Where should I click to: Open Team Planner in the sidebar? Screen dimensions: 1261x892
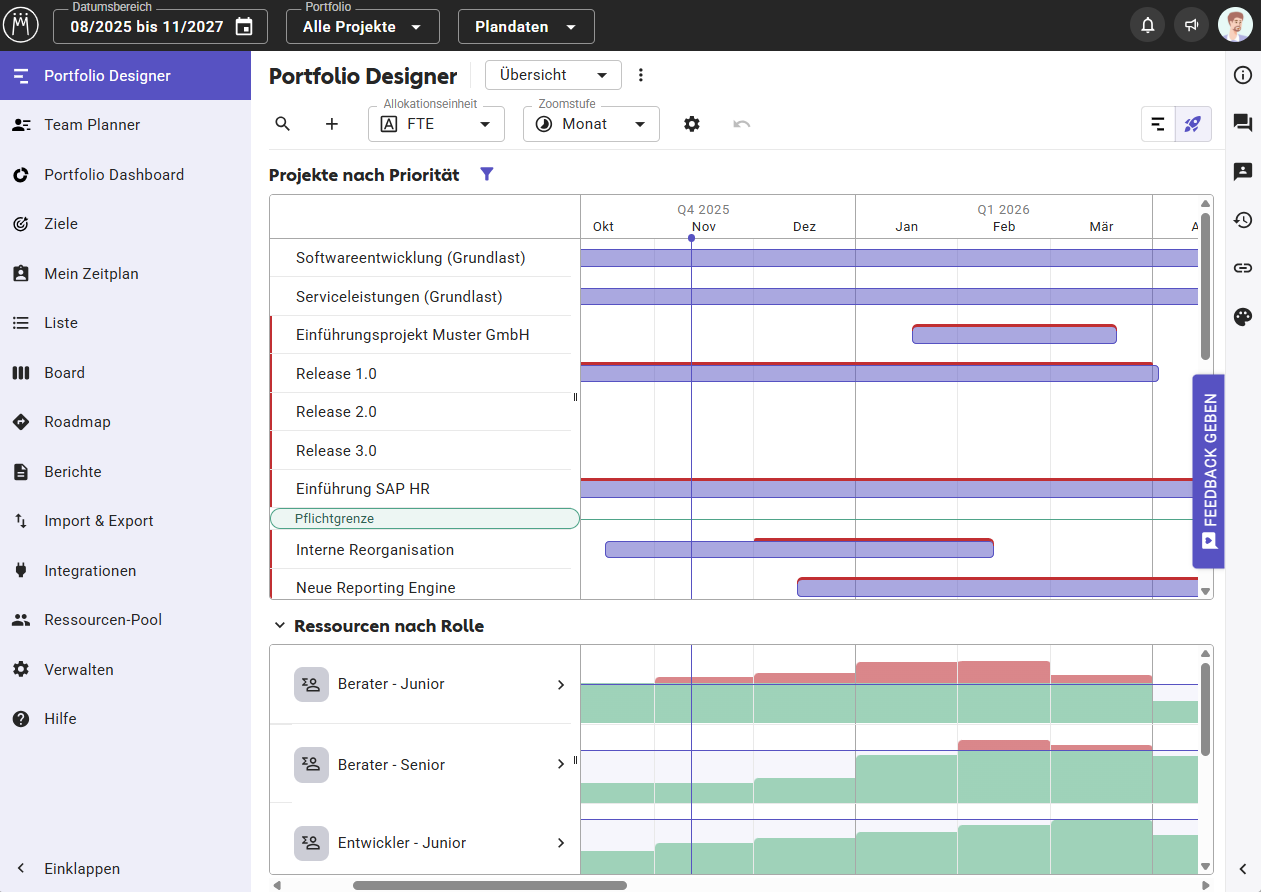pyautogui.click(x=92, y=125)
